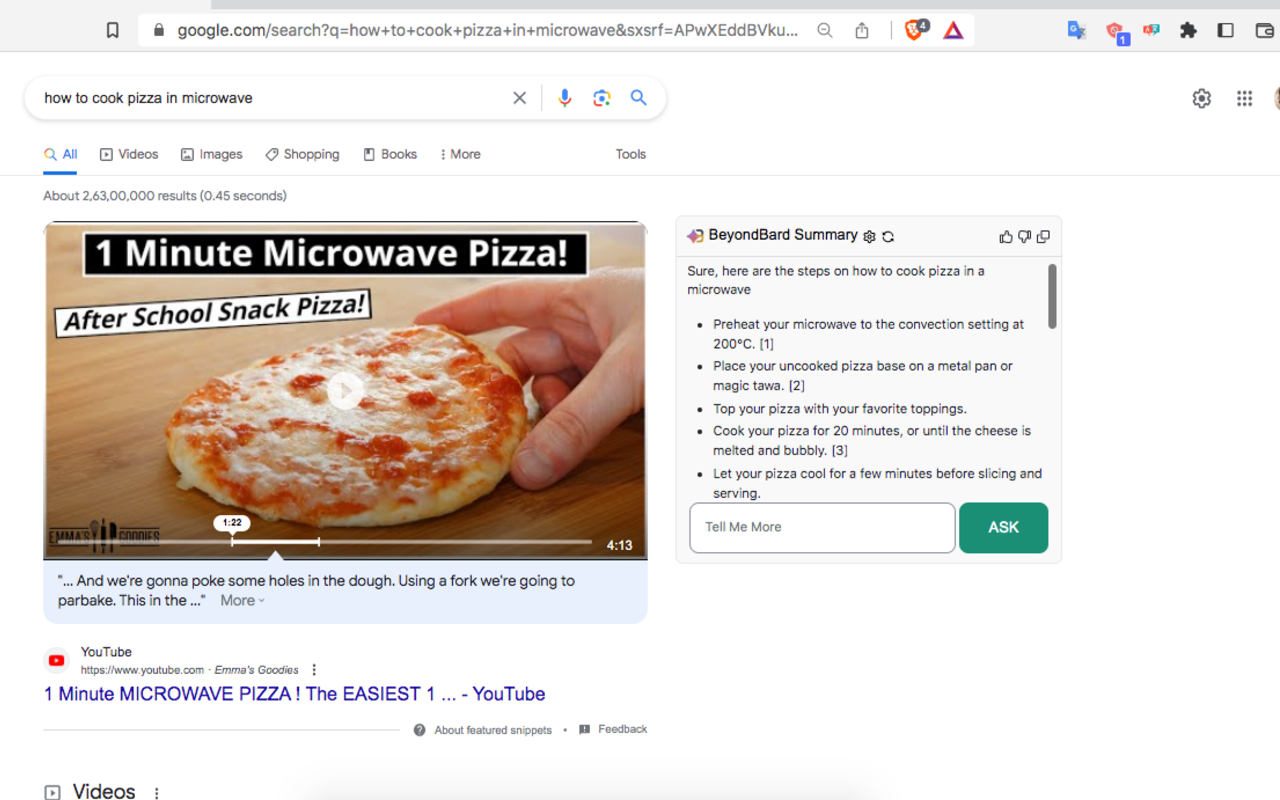The image size is (1280, 800).
Task: Click the 'Let your pizza cool' summary step
Action: click(877, 483)
